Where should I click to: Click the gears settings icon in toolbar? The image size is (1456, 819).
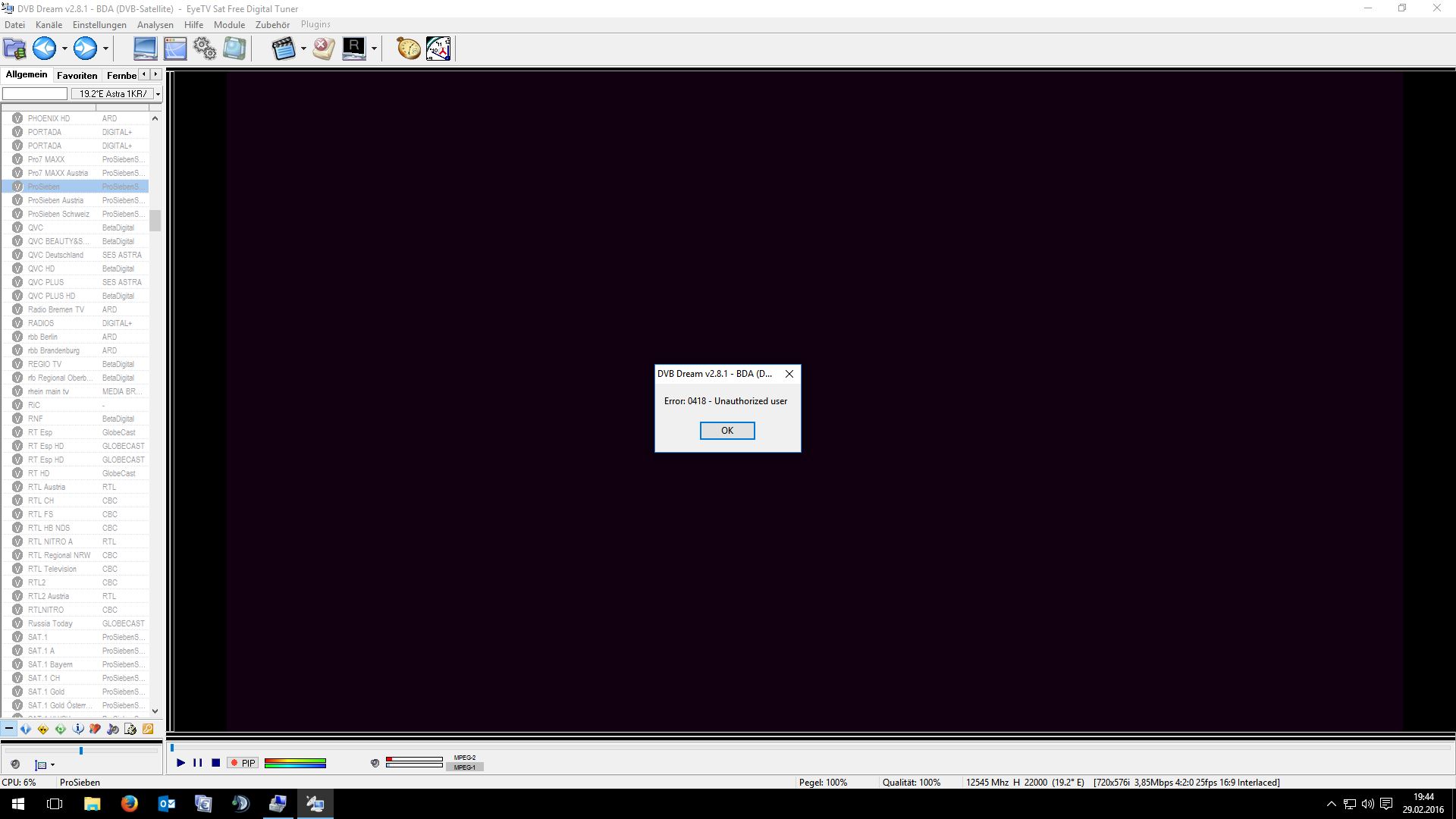point(205,49)
